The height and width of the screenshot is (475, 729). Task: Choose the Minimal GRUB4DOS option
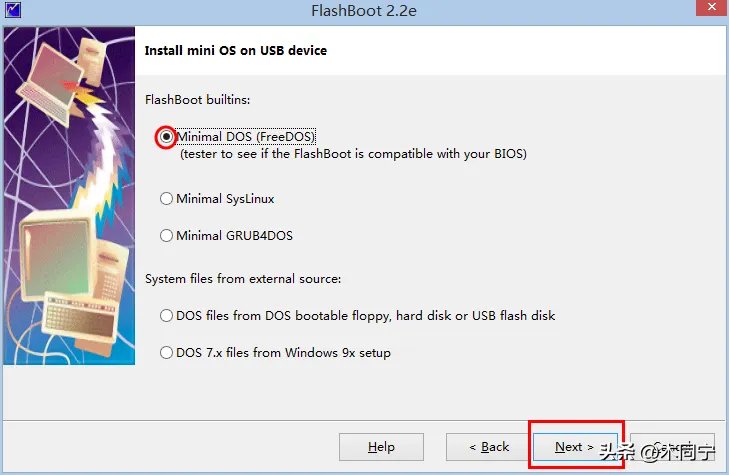pos(166,236)
